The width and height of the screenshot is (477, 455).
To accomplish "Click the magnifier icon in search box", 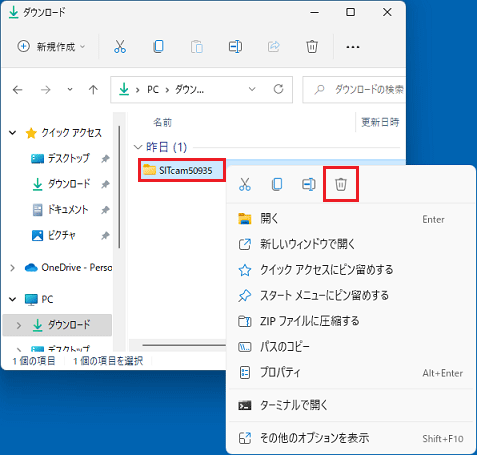I will (319, 89).
